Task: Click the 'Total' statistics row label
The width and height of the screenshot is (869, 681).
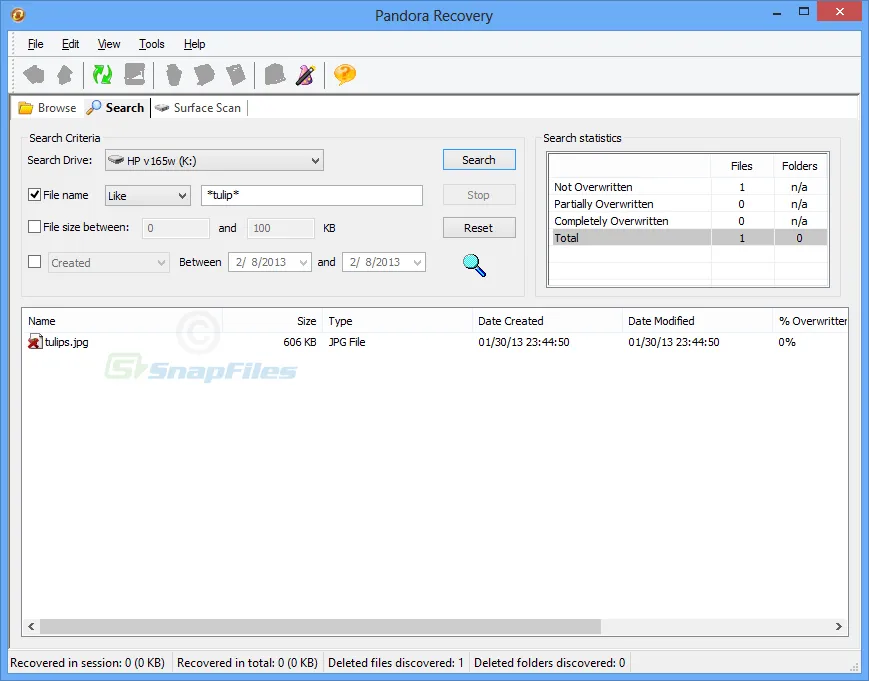Action: coord(566,238)
